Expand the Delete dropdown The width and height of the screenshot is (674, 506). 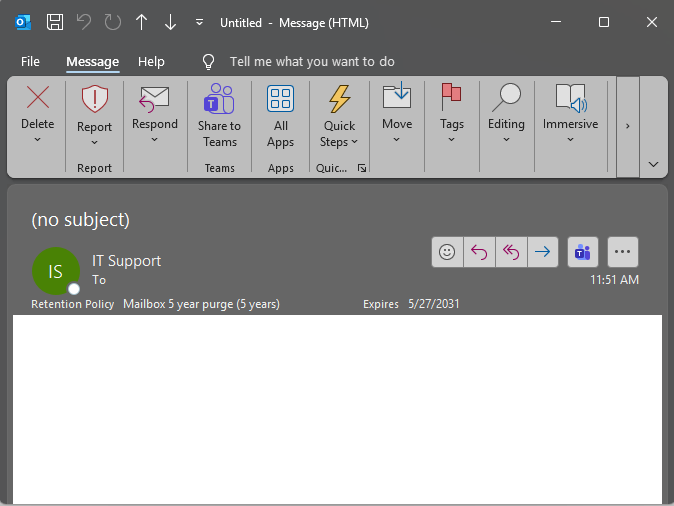37,140
